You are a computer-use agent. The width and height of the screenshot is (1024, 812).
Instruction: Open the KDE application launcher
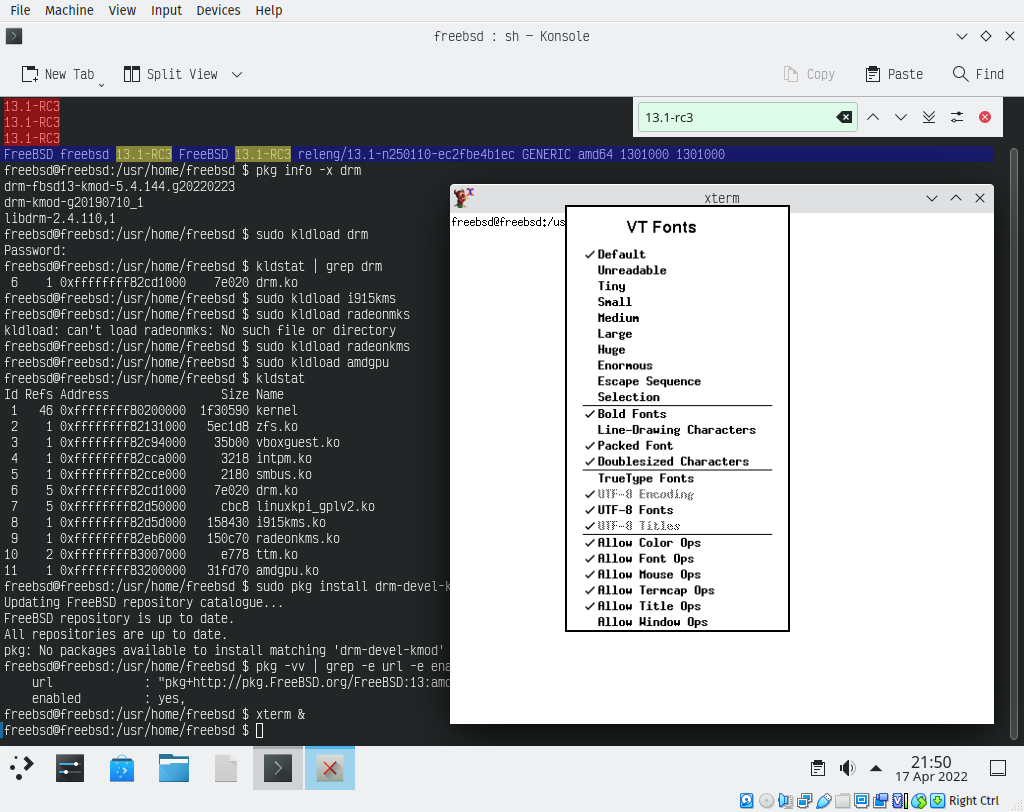(22, 768)
